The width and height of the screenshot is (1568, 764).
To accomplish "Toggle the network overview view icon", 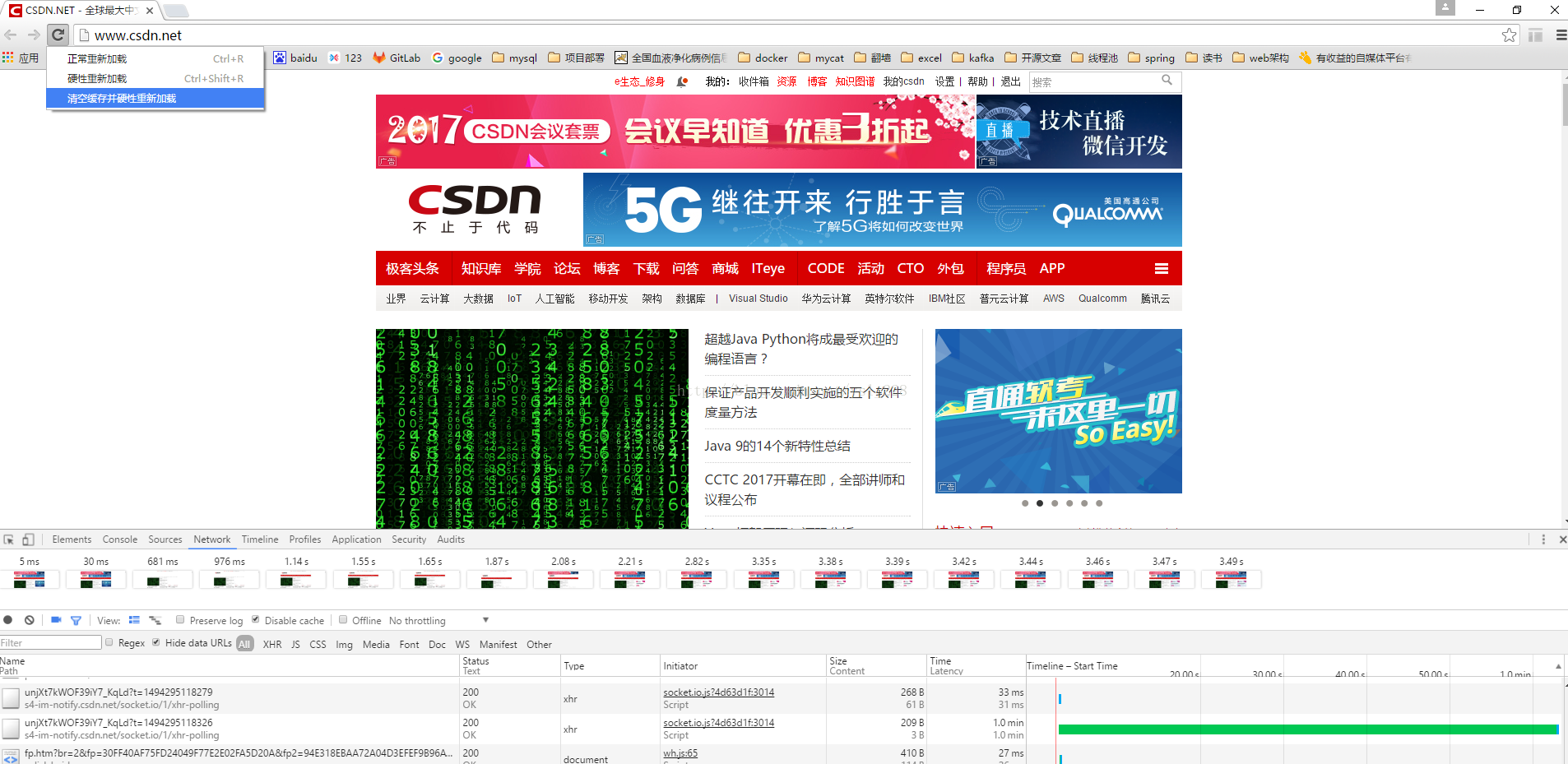I will 155,620.
